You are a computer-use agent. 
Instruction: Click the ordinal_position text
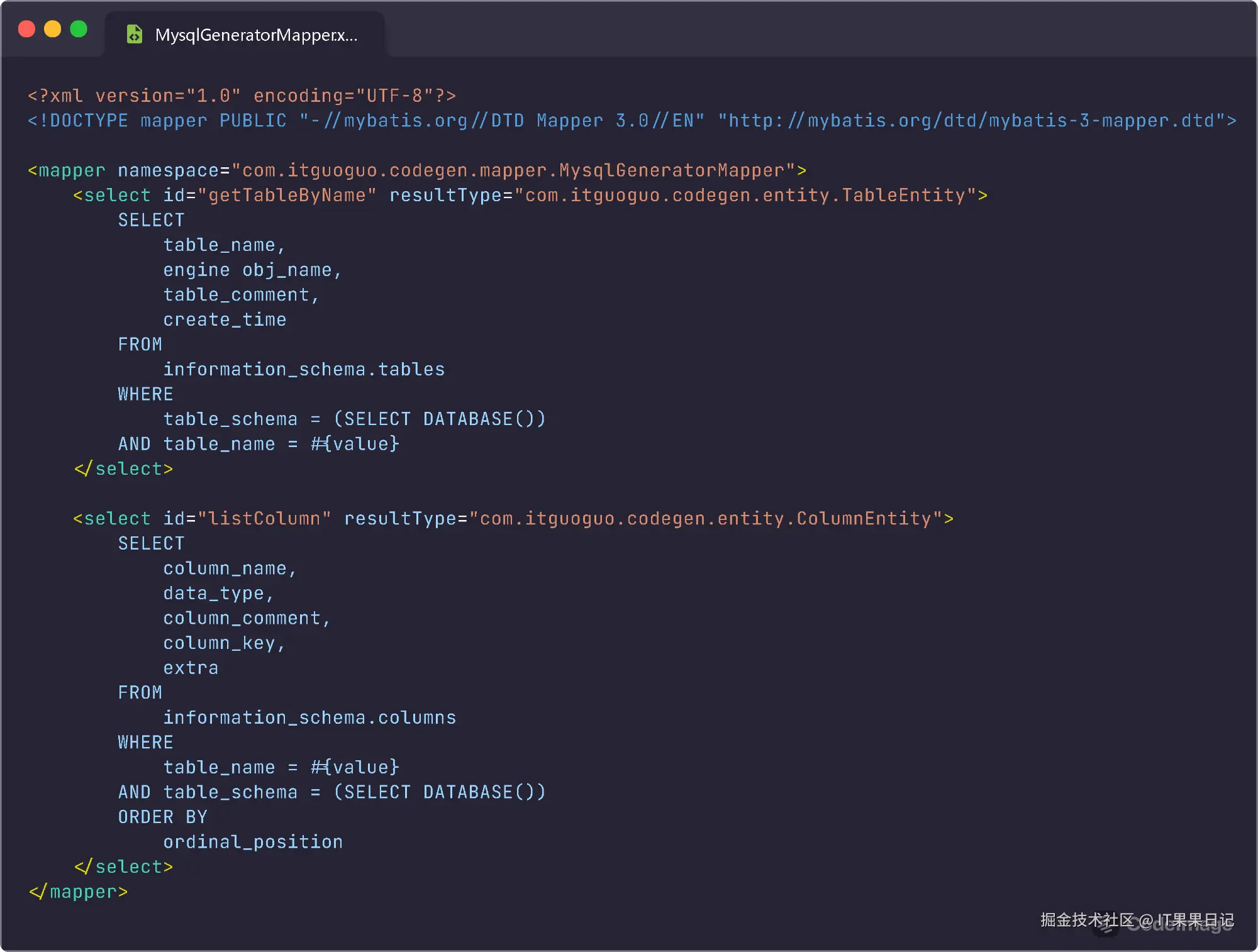click(253, 842)
